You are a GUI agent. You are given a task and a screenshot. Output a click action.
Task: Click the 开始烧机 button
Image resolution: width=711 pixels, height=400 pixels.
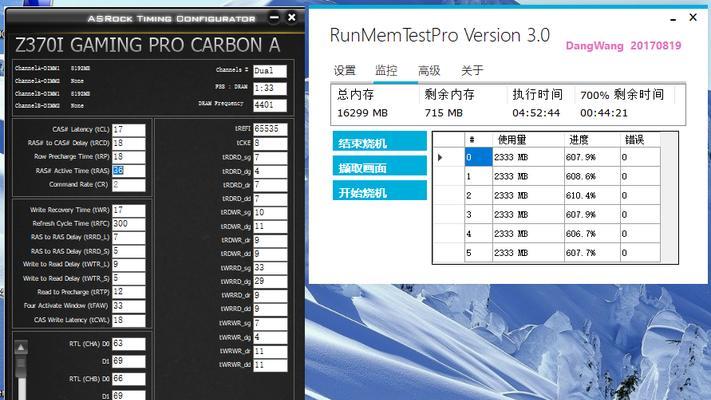(x=380, y=190)
